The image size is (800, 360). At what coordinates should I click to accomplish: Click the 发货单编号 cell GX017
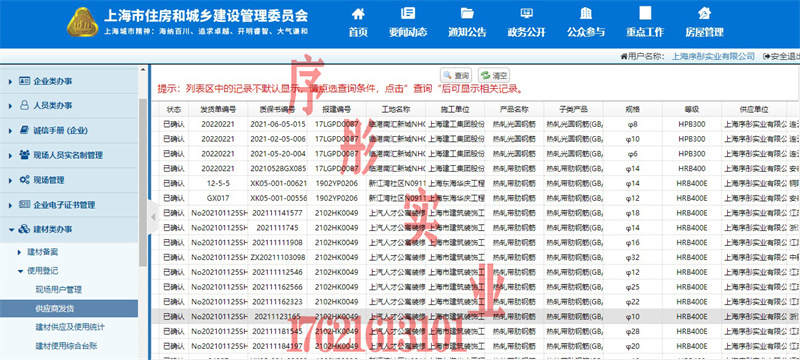coord(218,198)
